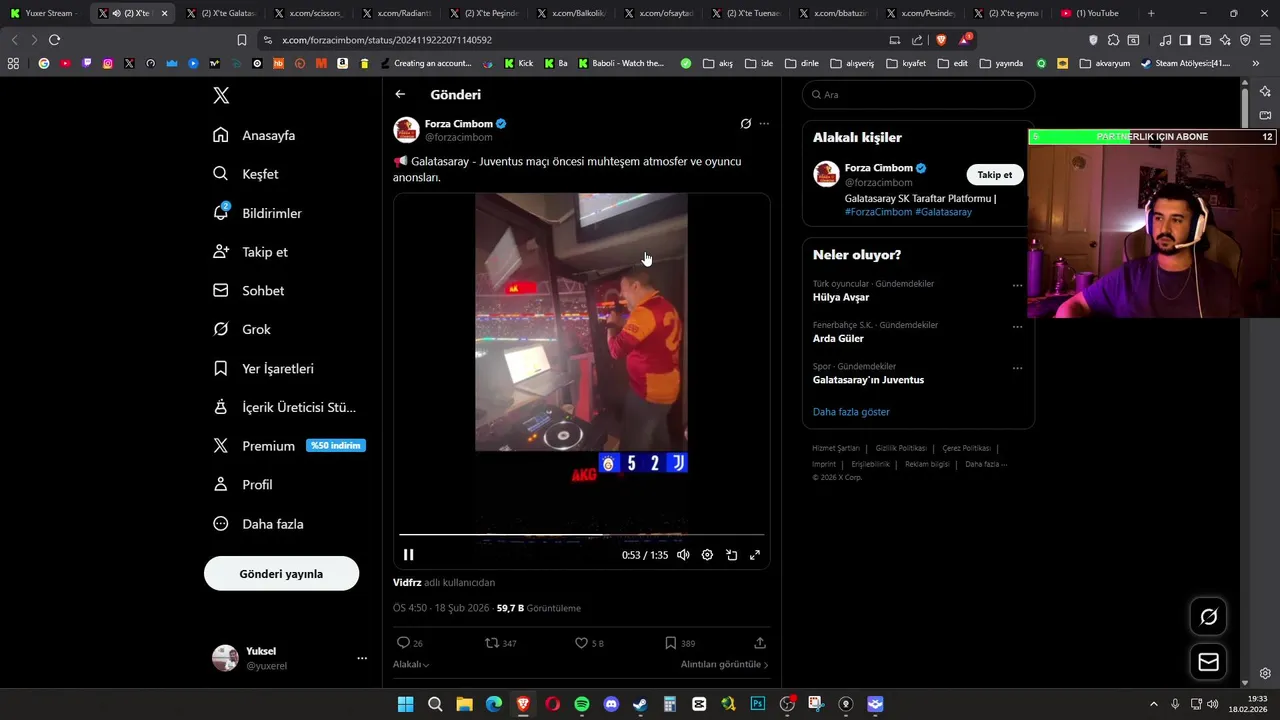Click Takip et button for Forza Cimbom

994,174
